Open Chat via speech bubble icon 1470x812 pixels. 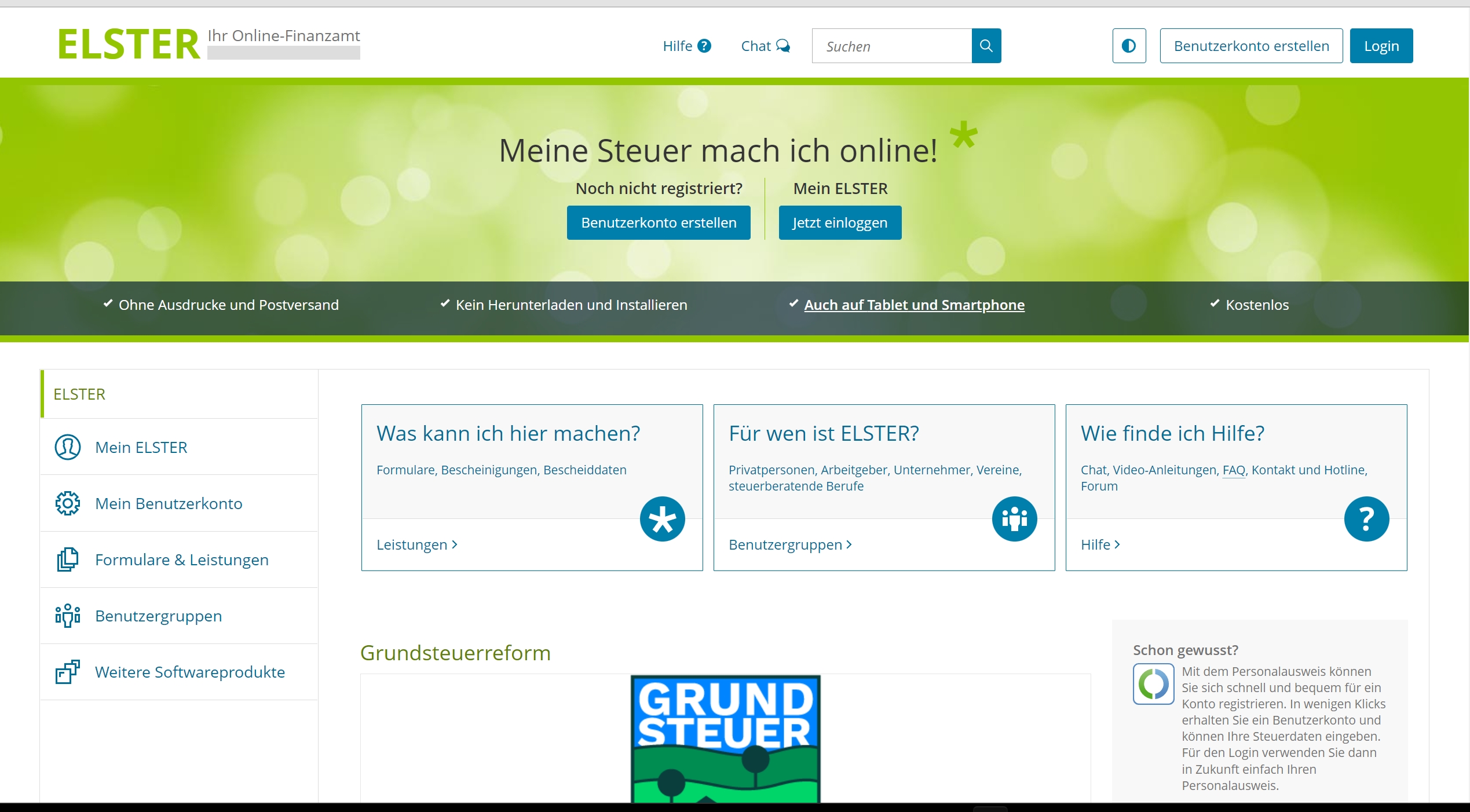(782, 46)
